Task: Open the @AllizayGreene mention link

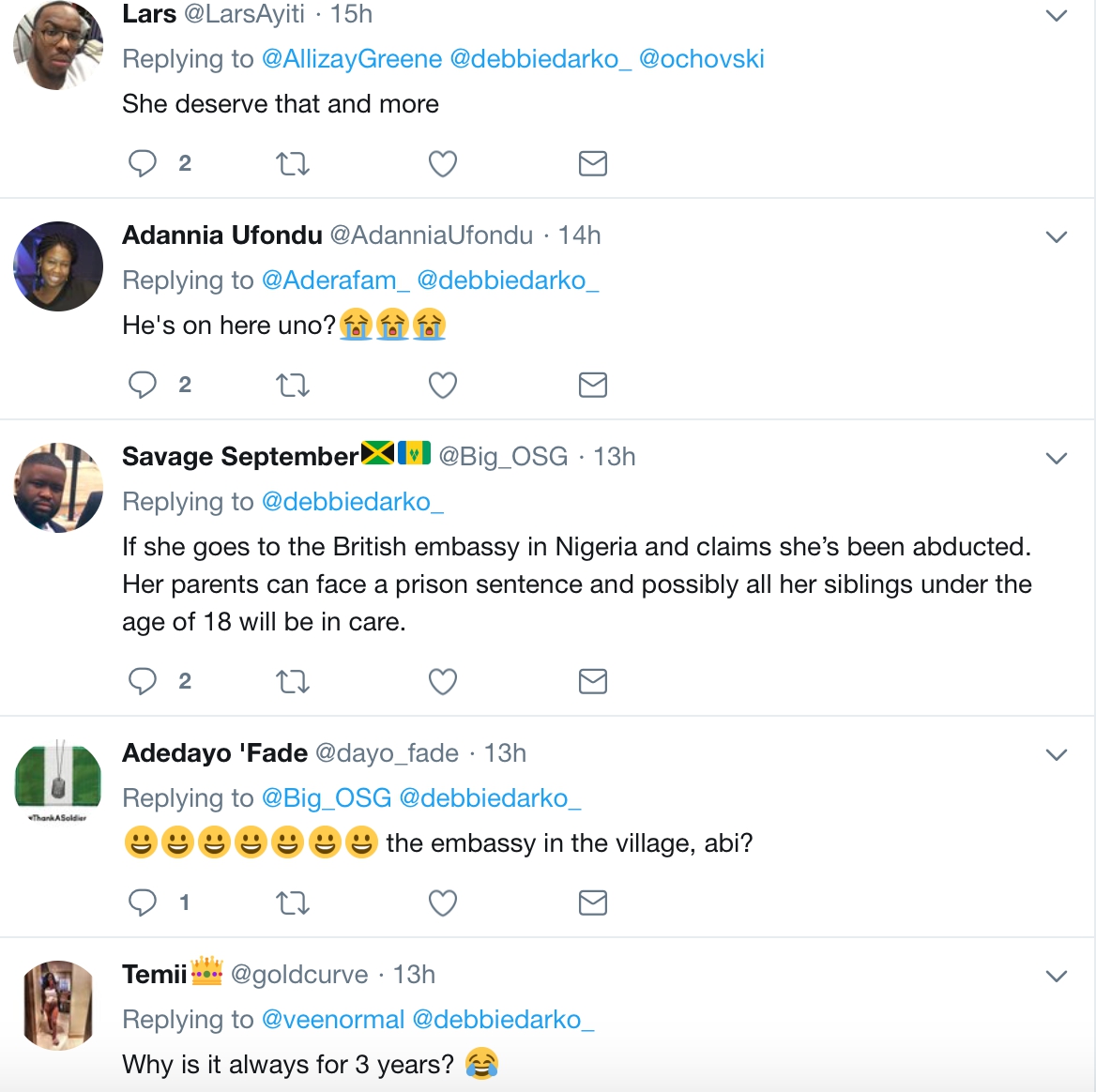Action: [x=352, y=59]
